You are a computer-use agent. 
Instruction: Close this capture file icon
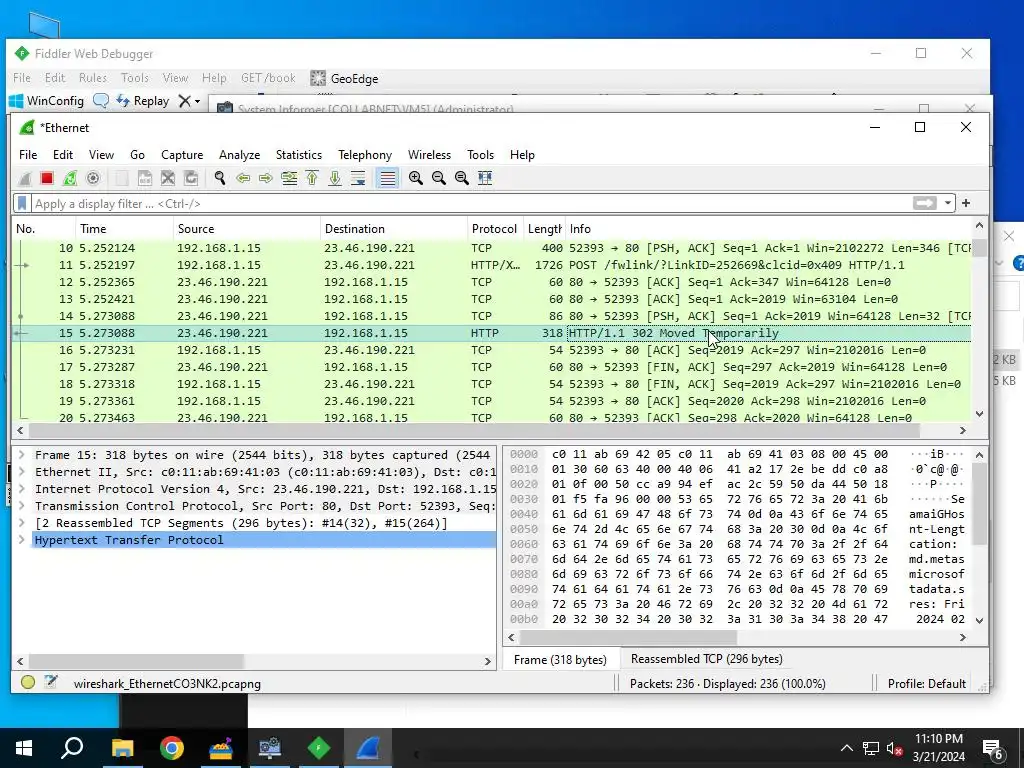click(168, 178)
